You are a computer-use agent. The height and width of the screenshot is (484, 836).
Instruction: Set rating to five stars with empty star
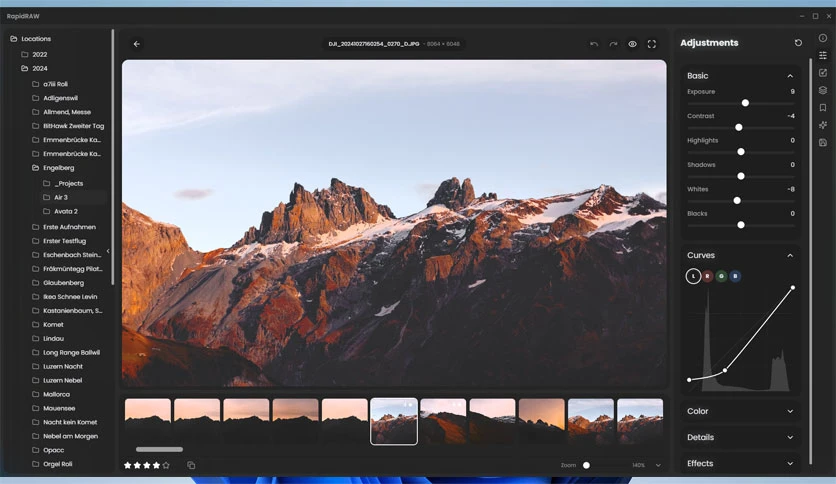pyautogui.click(x=166, y=465)
